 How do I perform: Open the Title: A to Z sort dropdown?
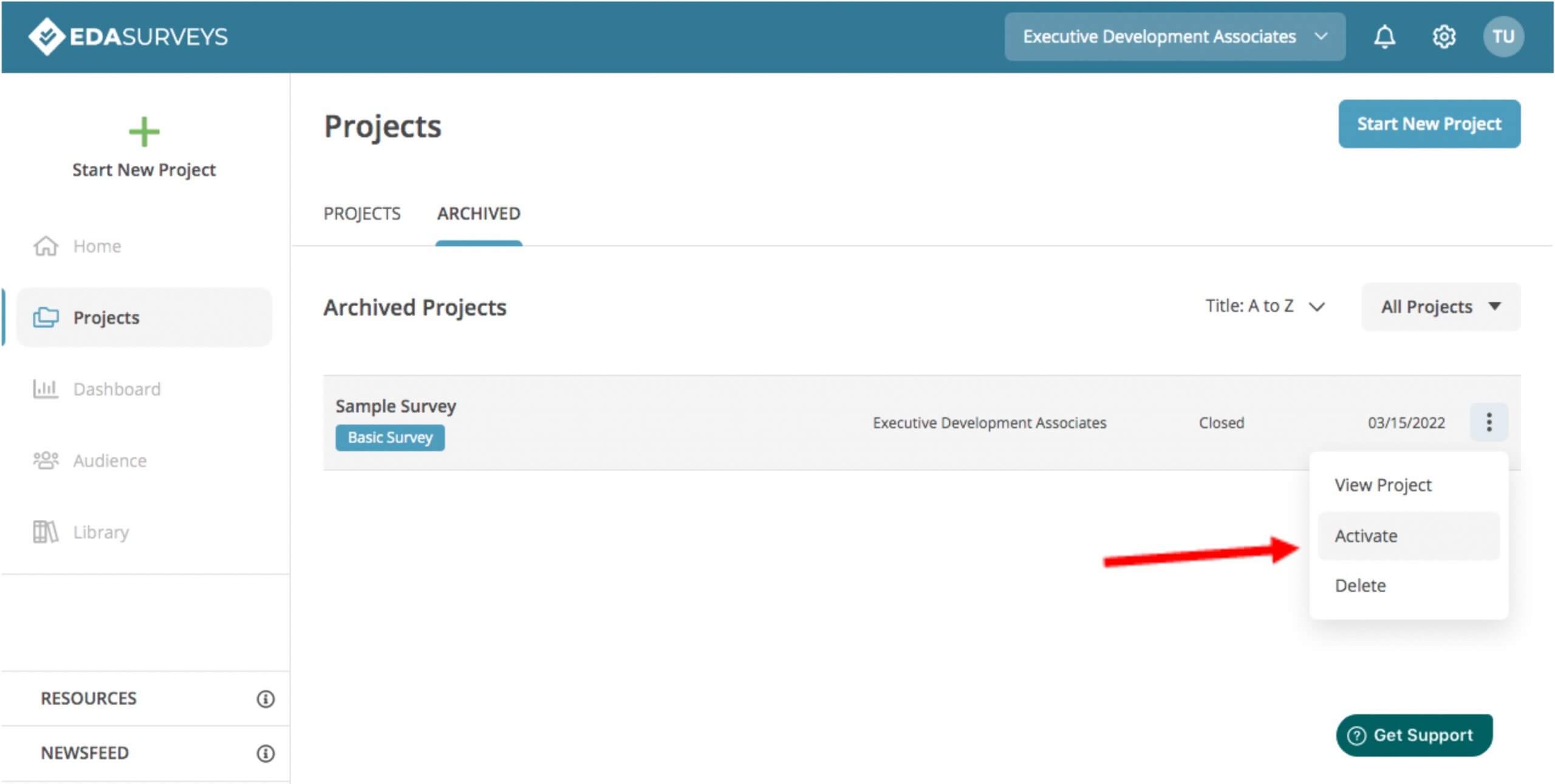pos(1265,306)
